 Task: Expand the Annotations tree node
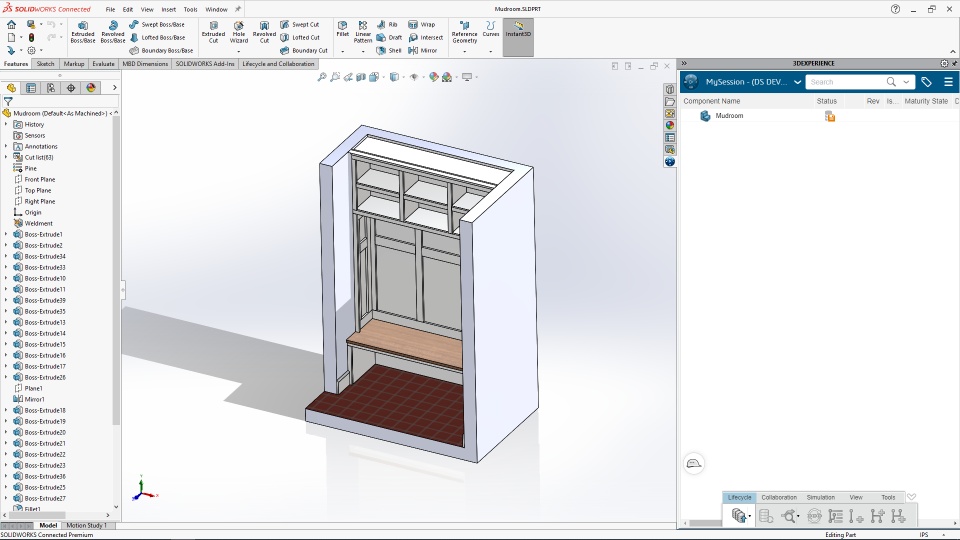point(6,146)
